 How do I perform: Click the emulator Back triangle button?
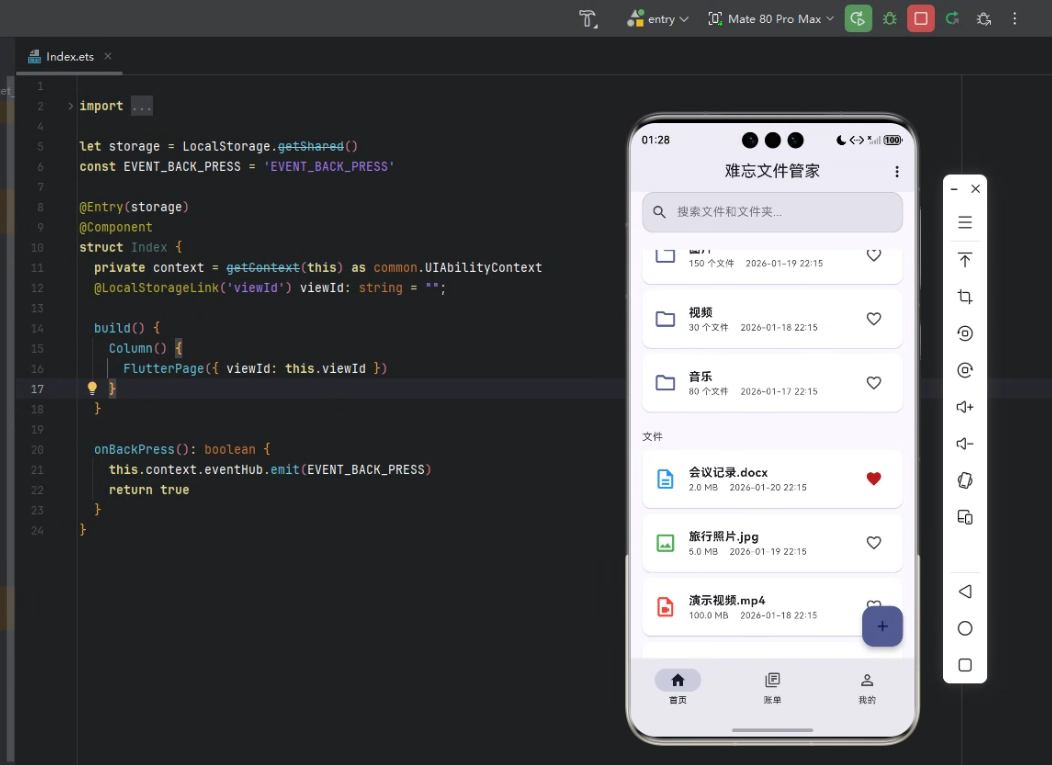965,591
